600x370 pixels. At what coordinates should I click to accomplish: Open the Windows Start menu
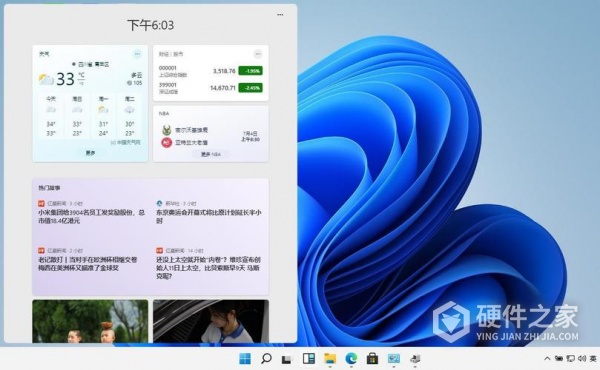click(245, 359)
